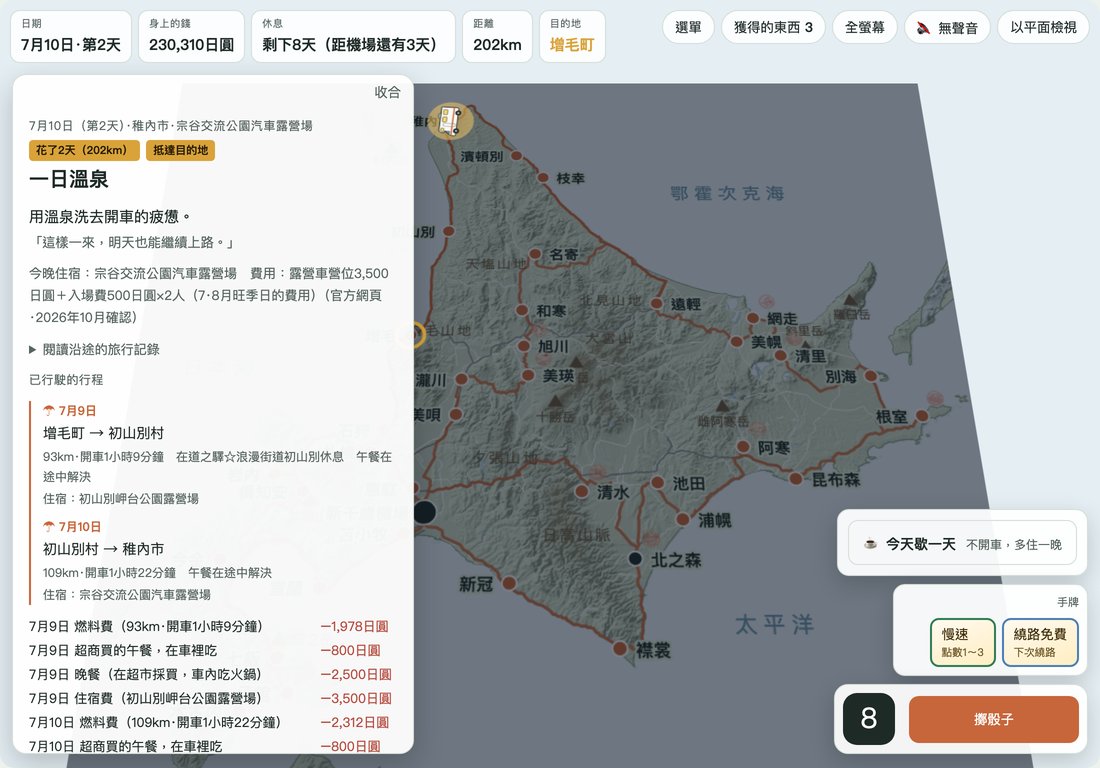
Task: Click the black dot marker at 北之森
Action: (x=635, y=558)
